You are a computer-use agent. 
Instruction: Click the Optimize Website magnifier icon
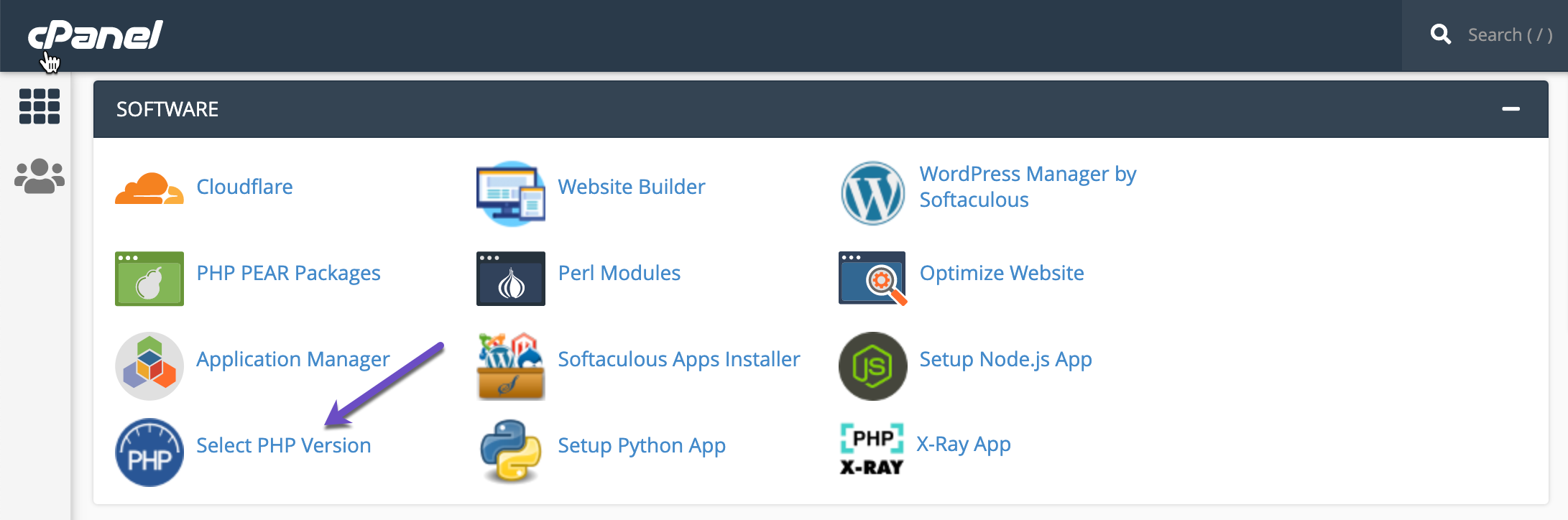point(872,279)
